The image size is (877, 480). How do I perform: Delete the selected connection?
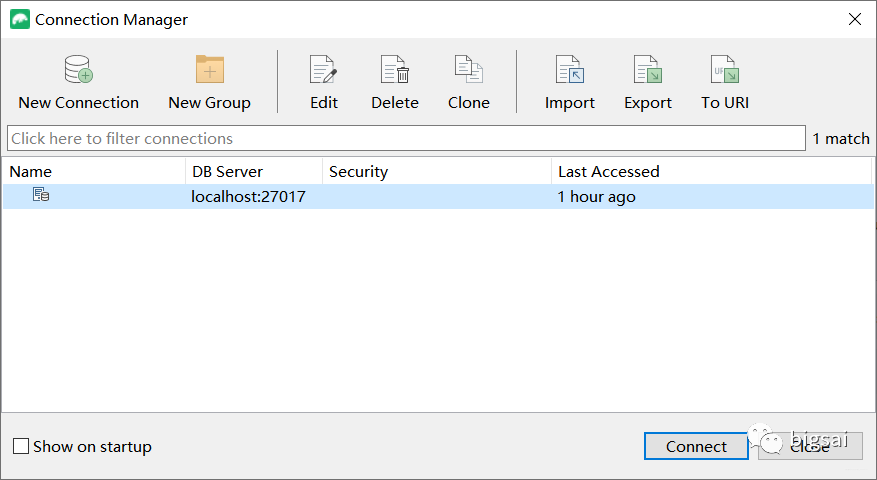tap(395, 70)
